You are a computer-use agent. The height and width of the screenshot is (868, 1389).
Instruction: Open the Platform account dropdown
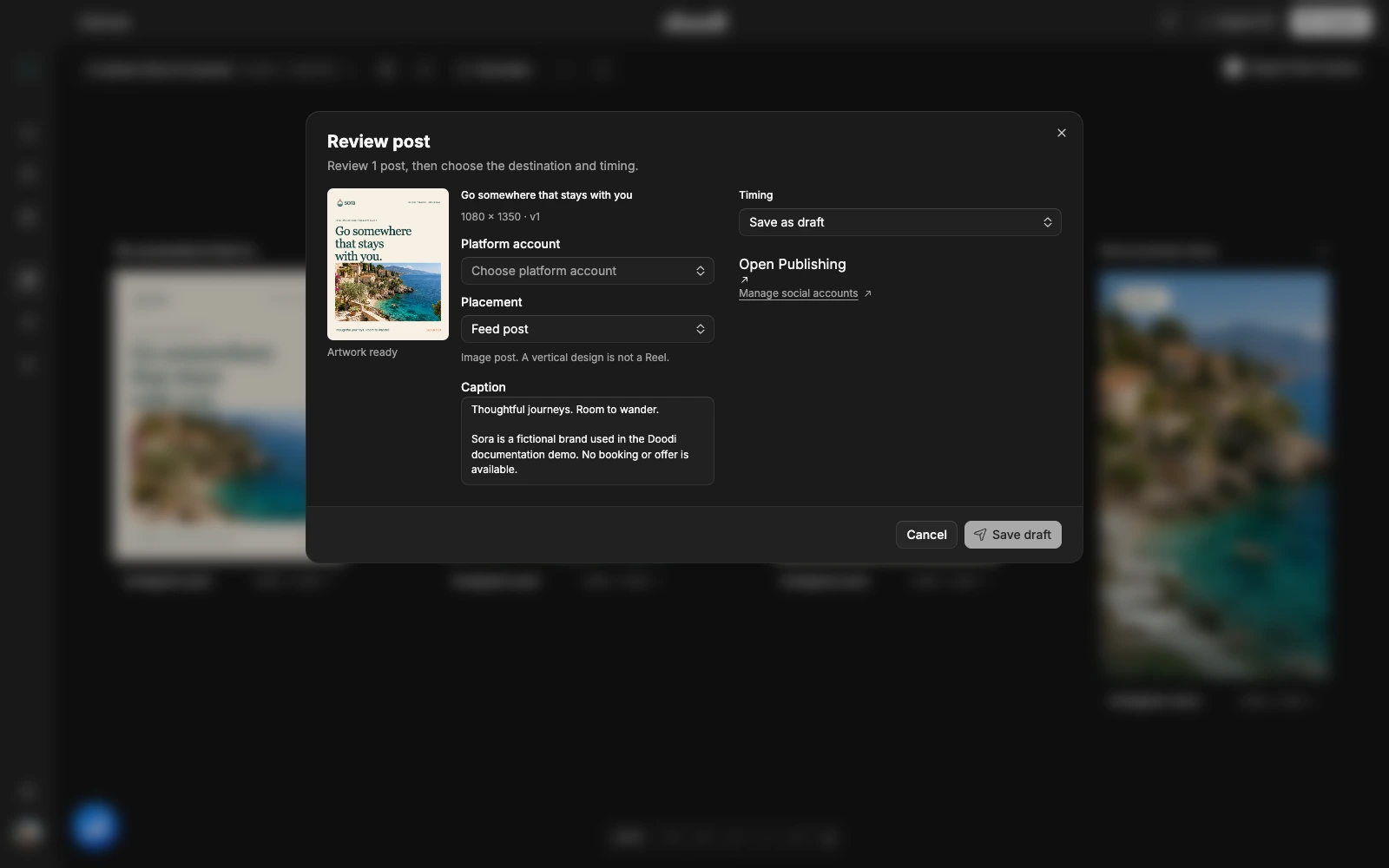(x=587, y=271)
